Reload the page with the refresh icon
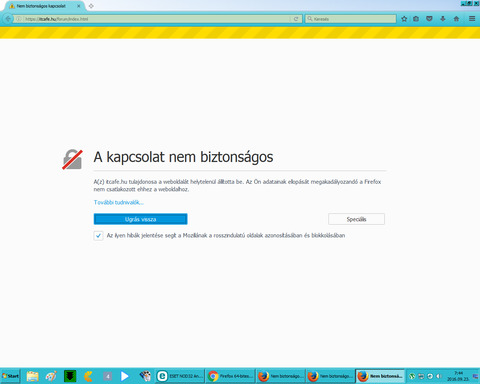Image resolution: width=480 pixels, height=384 pixels. pos(296,19)
